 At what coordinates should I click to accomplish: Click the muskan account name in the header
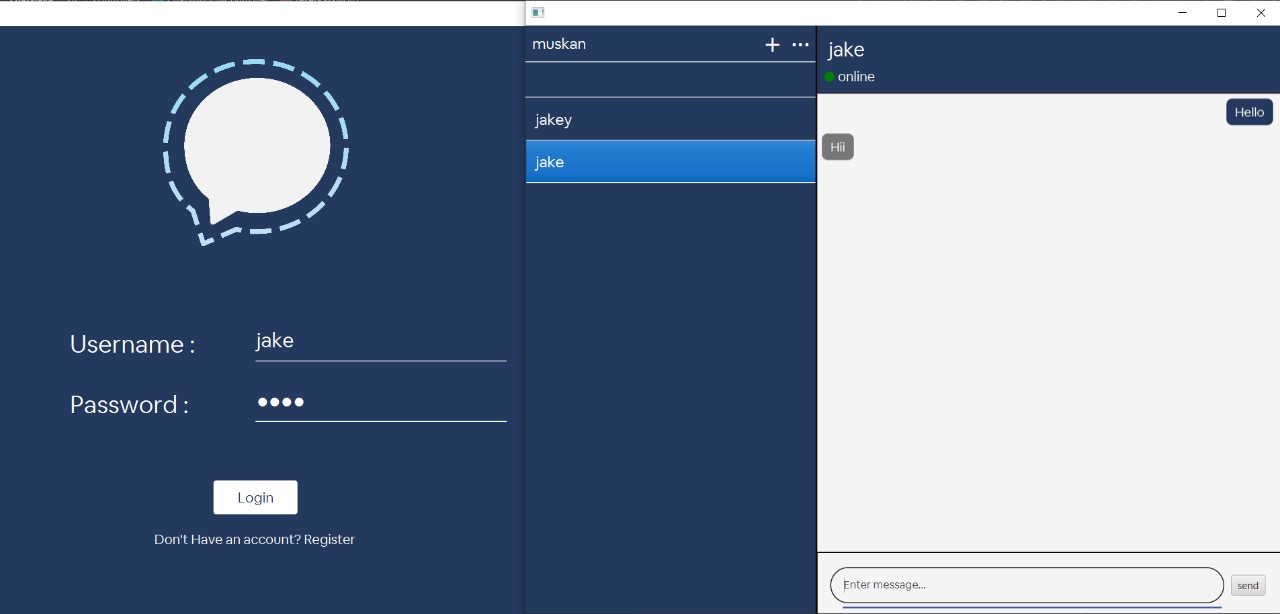558,44
